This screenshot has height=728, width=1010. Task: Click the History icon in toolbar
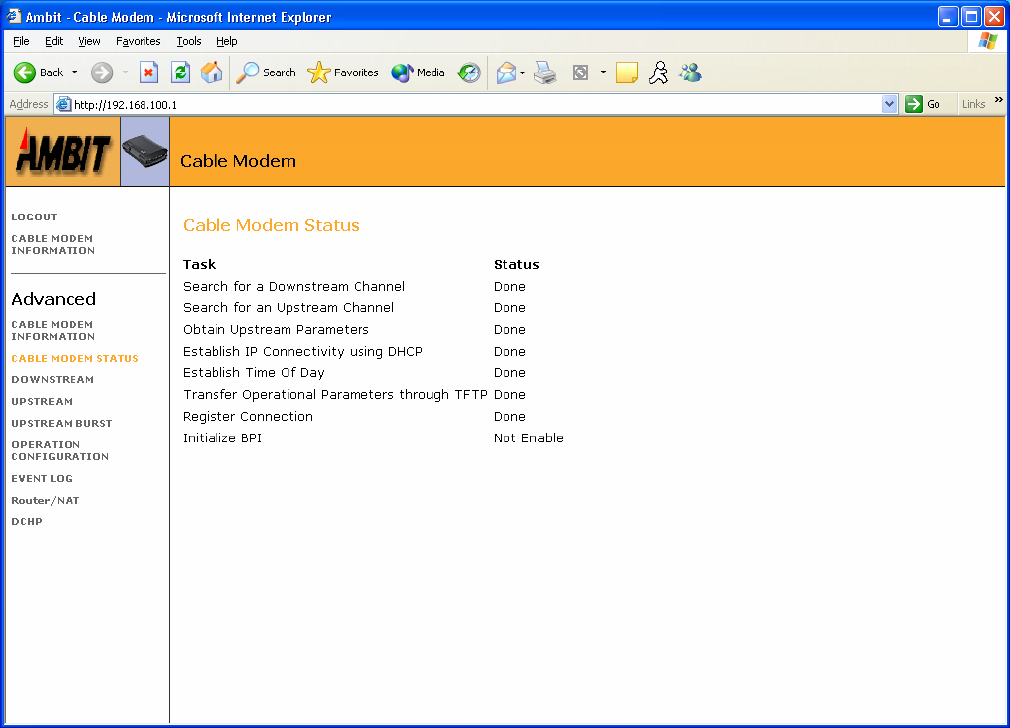coord(469,72)
